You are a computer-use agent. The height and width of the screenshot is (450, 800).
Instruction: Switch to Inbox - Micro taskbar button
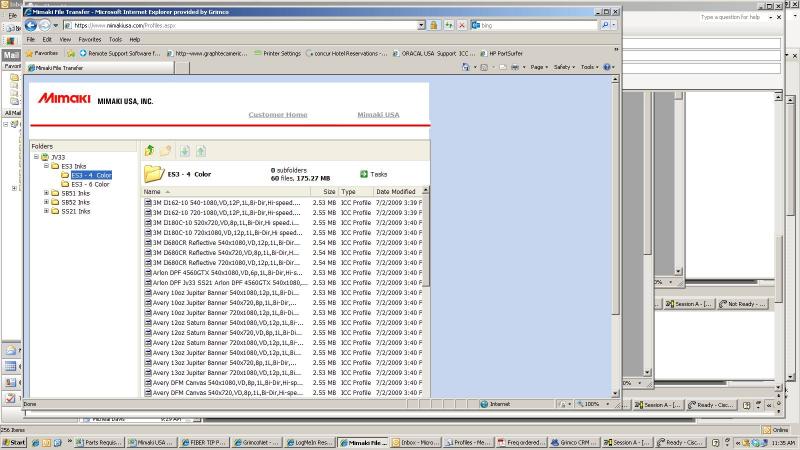(x=414, y=442)
